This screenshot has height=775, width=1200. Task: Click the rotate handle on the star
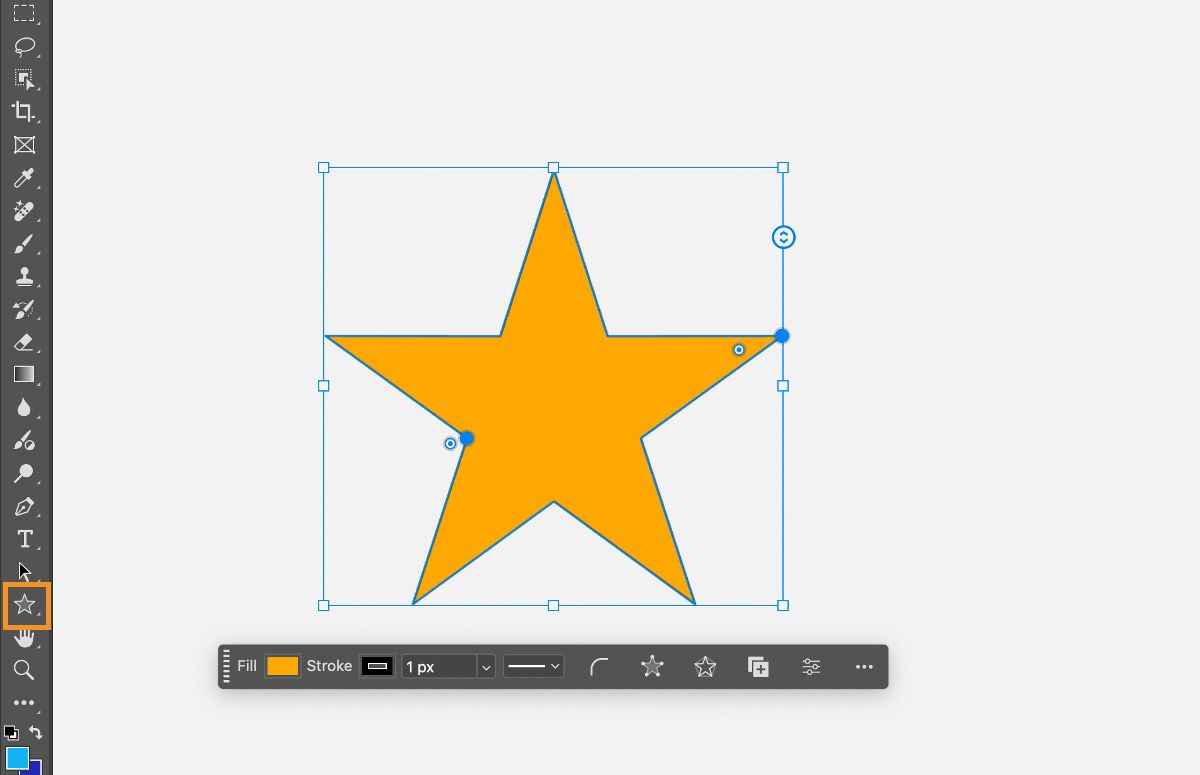782,237
